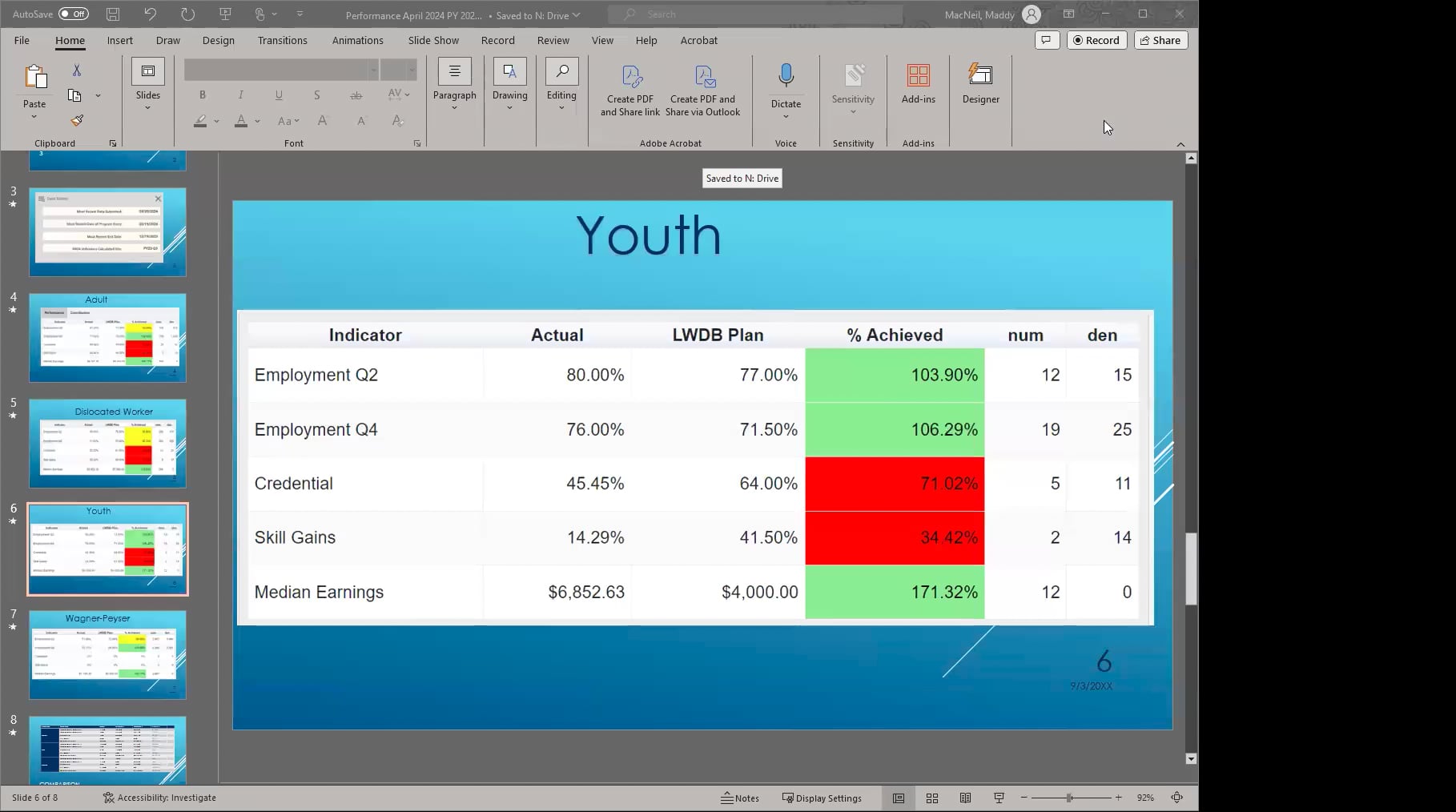The image size is (1456, 812).
Task: Select the Wagner-Peyser slide thumbnail
Action: point(107,654)
